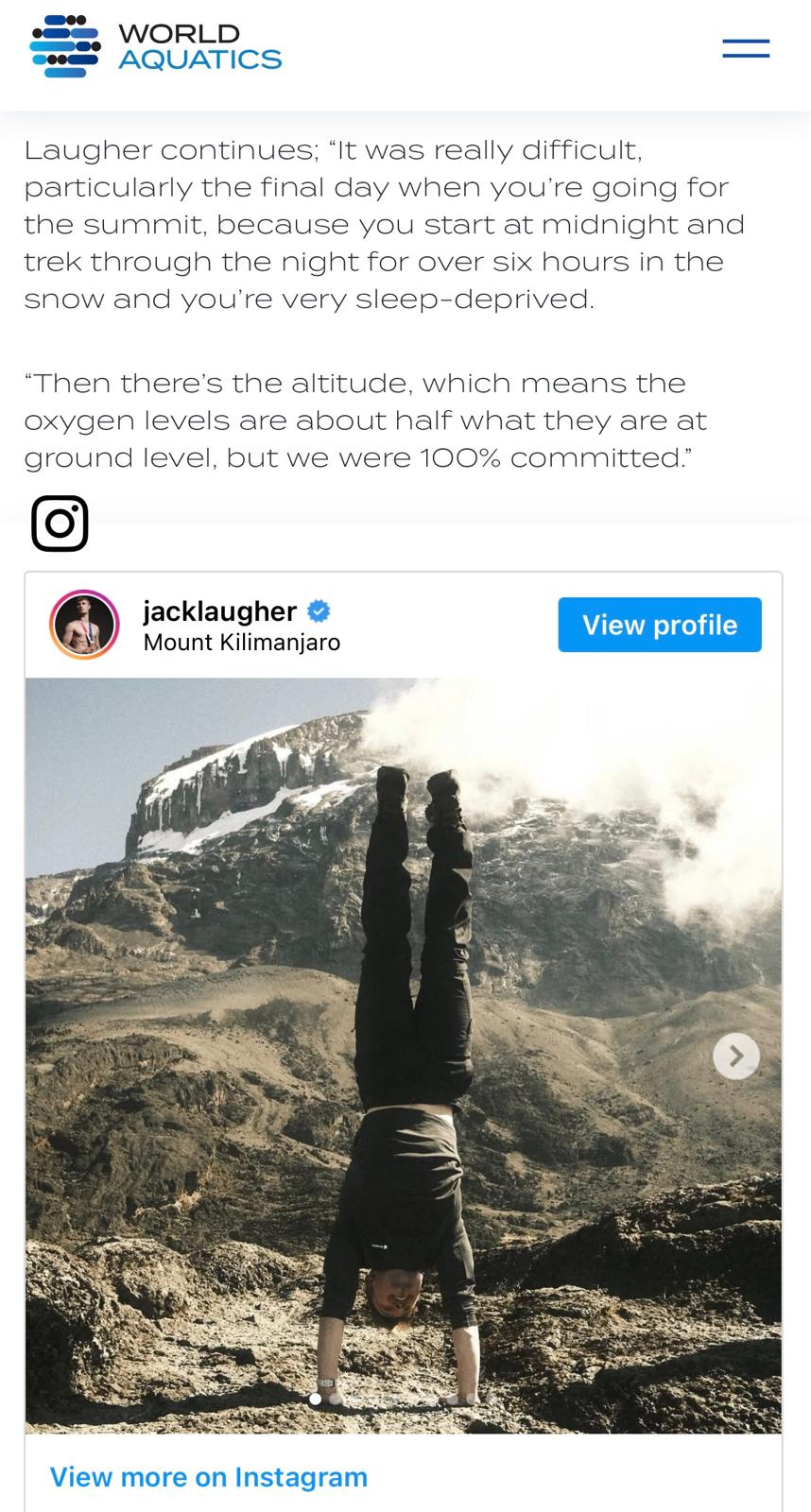Image resolution: width=811 pixels, height=1512 pixels.
Task: Select the first carousel indicator dot
Action: click(316, 1399)
